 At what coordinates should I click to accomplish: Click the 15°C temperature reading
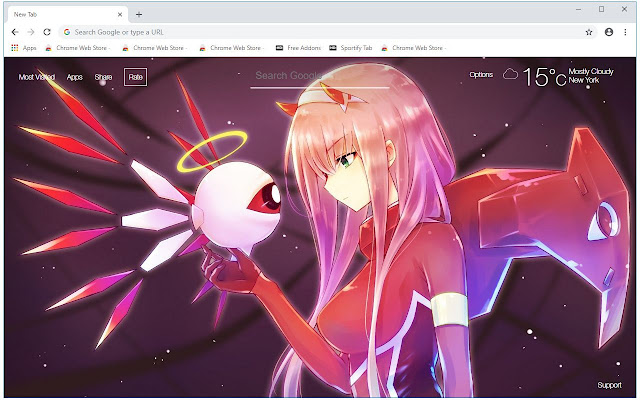(544, 76)
